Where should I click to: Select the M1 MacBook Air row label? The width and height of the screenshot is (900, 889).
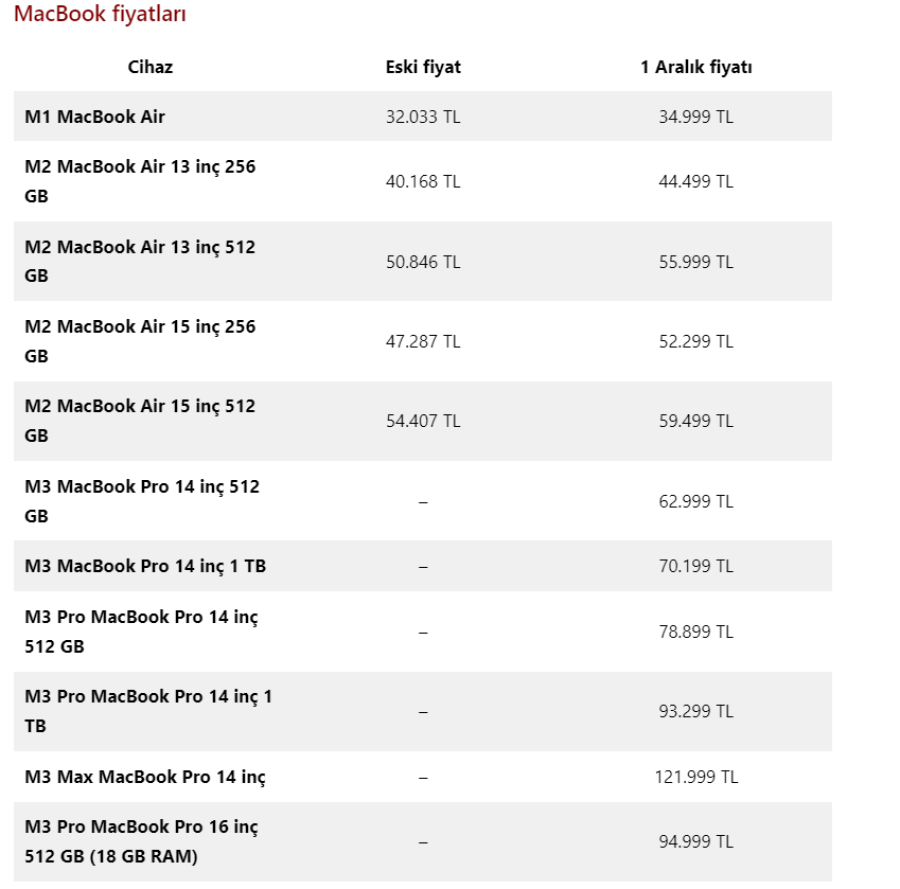(x=95, y=117)
